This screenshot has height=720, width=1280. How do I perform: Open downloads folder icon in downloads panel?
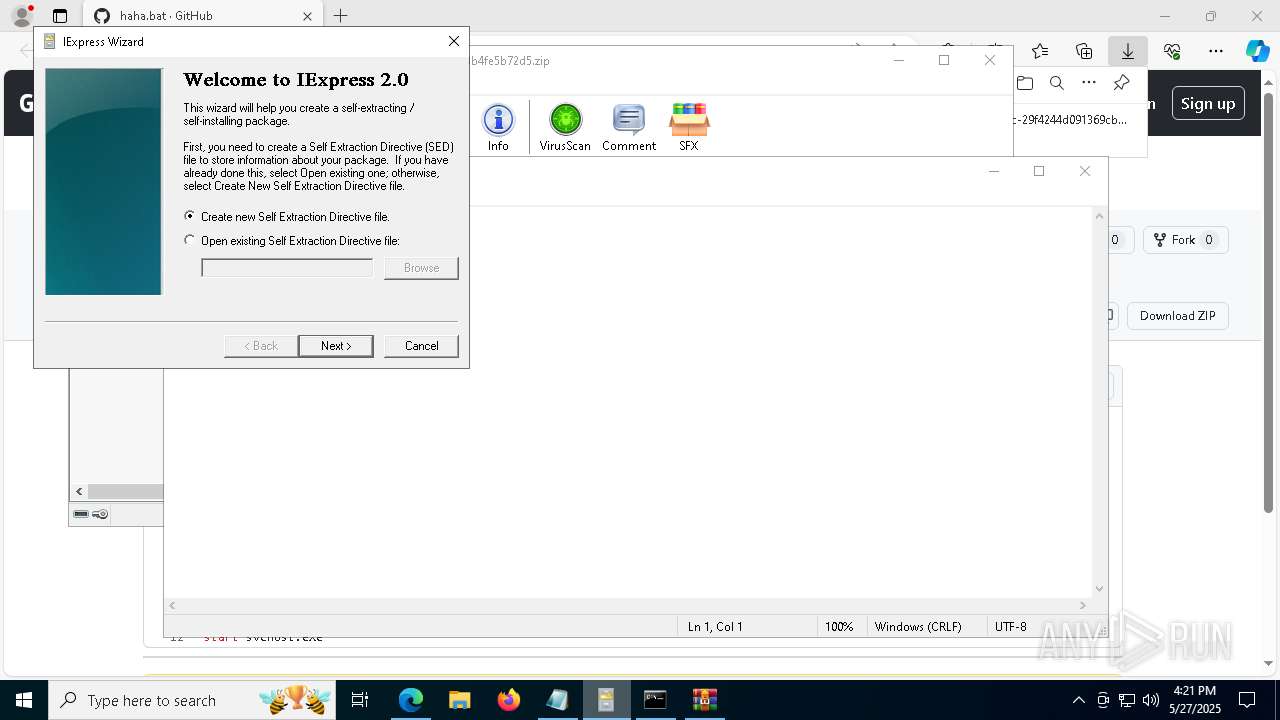point(1024,83)
